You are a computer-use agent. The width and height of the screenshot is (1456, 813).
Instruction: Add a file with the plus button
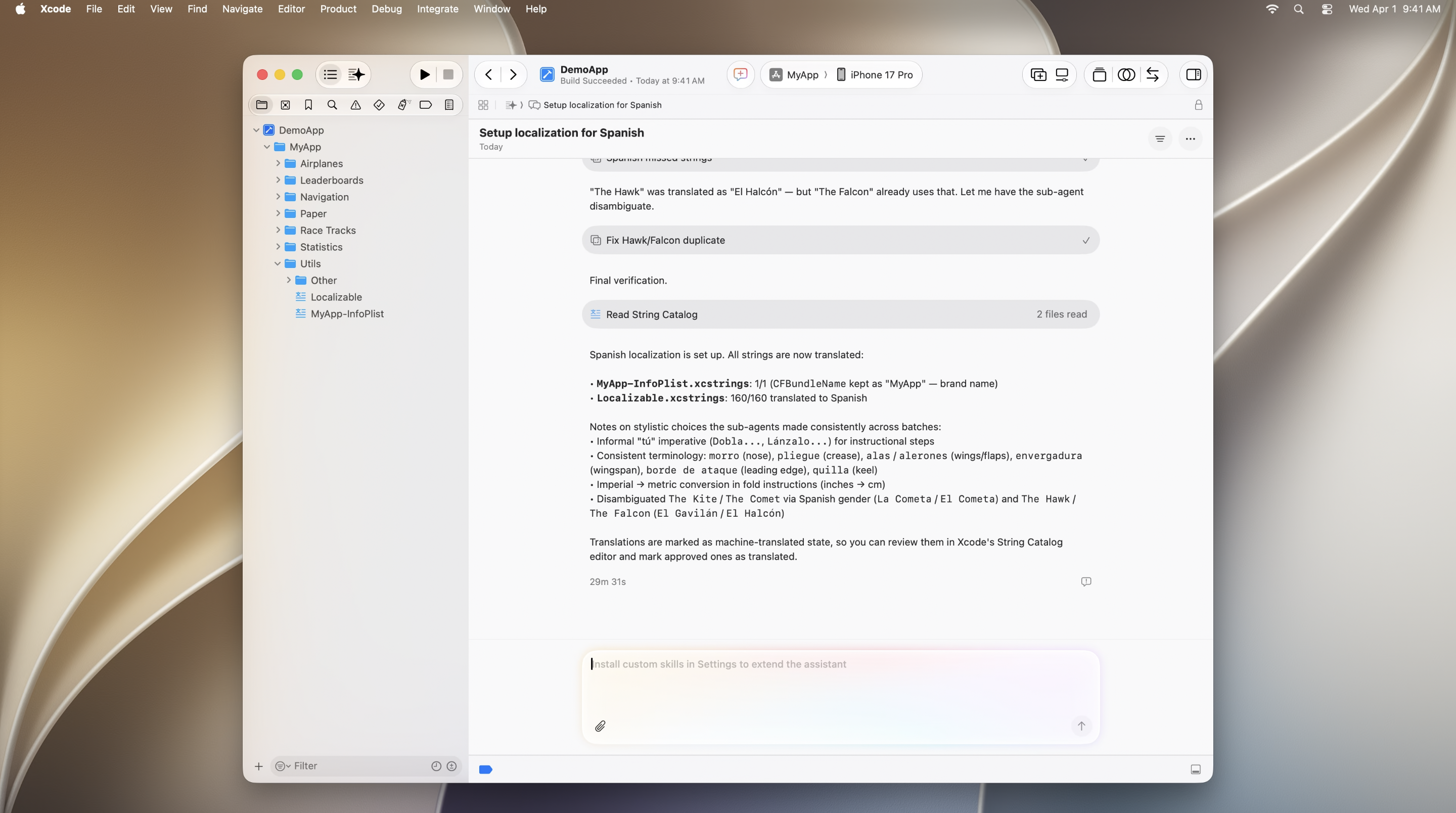pos(258,766)
